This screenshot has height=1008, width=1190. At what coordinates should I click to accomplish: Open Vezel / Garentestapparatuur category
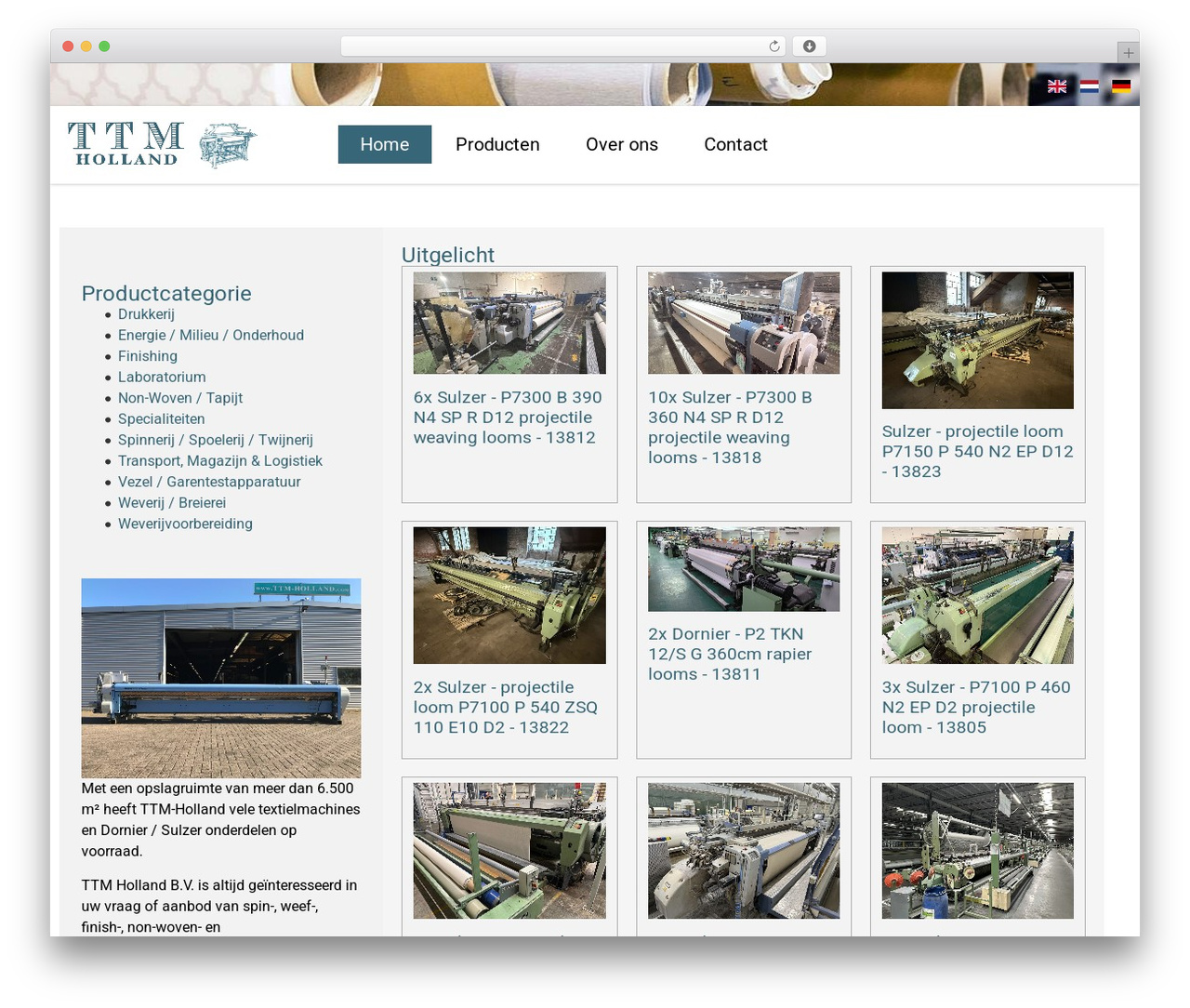coord(209,482)
